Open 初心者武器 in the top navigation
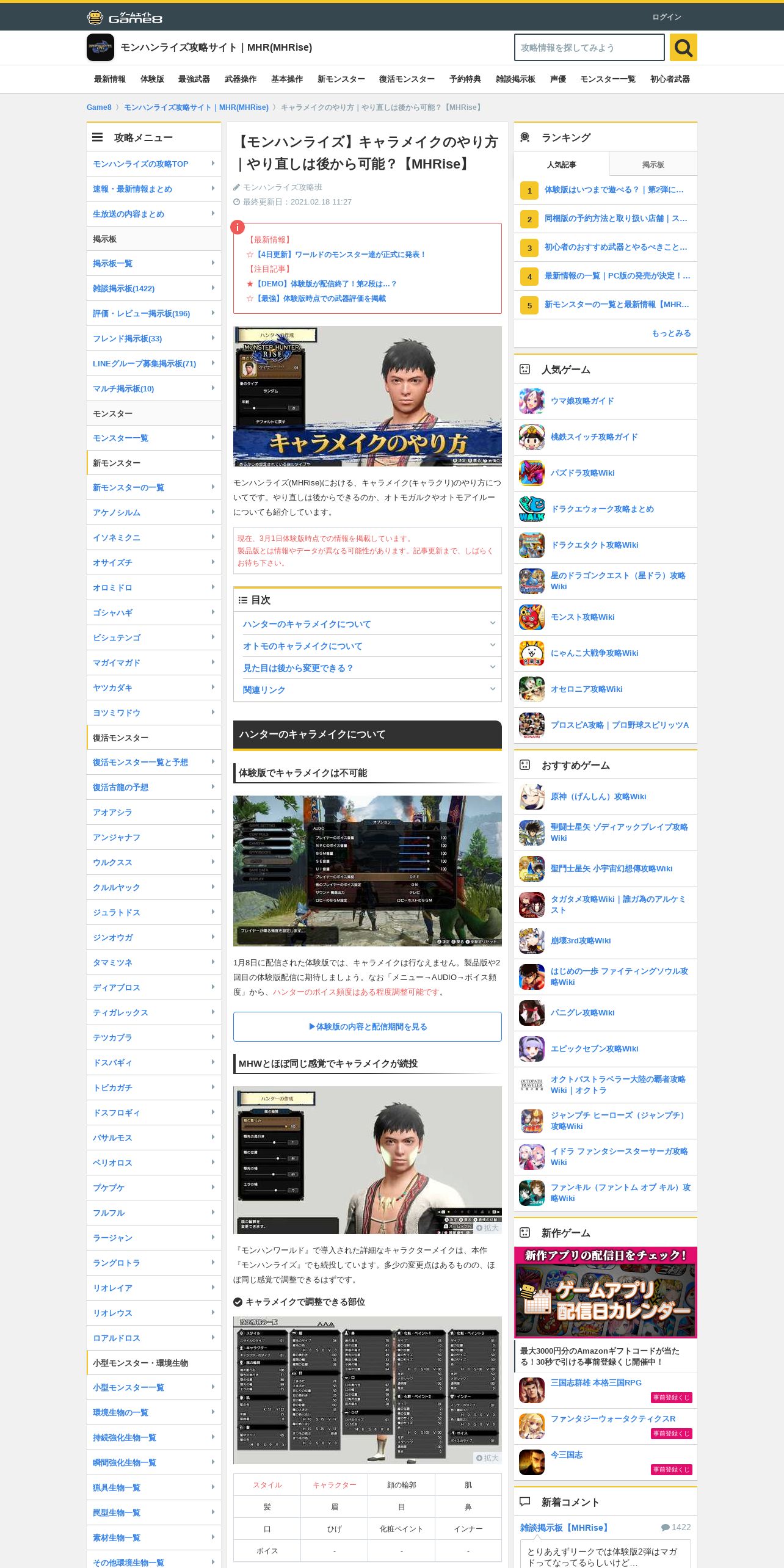 tap(670, 79)
